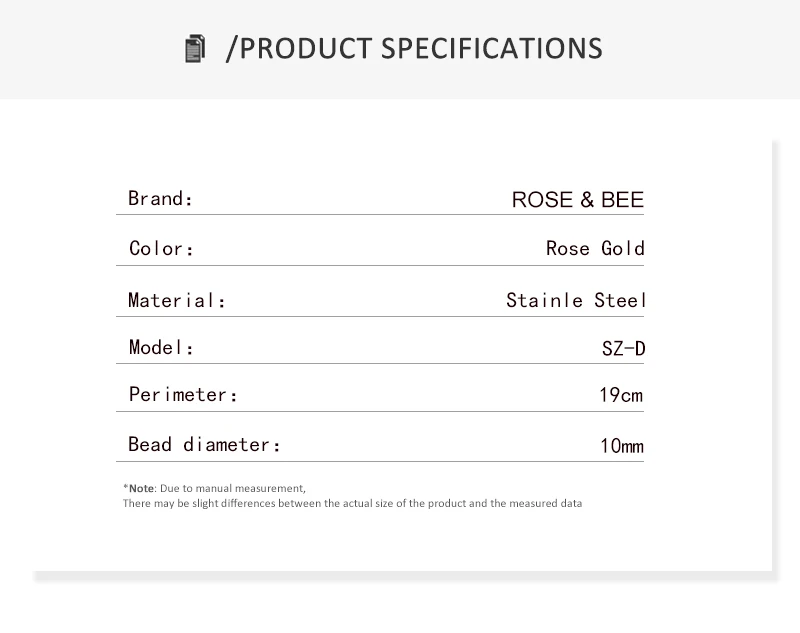Click the 10mm bead diameter value
This screenshot has width=800, height=633.
(622, 446)
